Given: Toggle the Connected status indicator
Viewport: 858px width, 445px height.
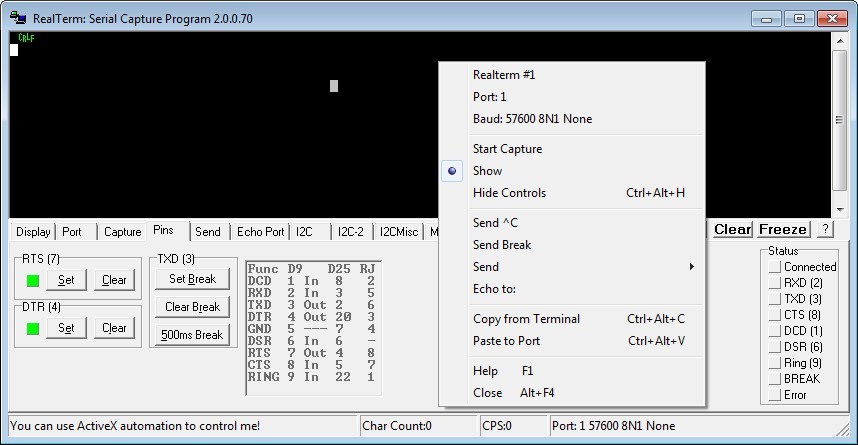Looking at the screenshot, I should coord(774,267).
